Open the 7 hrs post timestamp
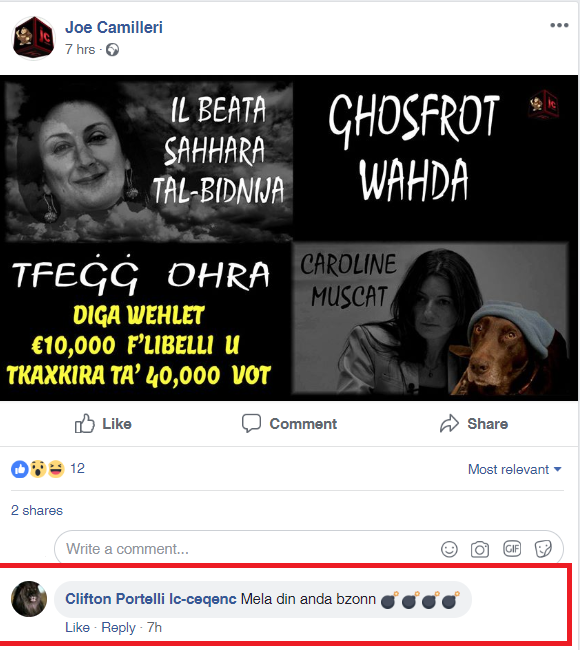Viewport: 580px width, 650px height. click(x=80, y=50)
